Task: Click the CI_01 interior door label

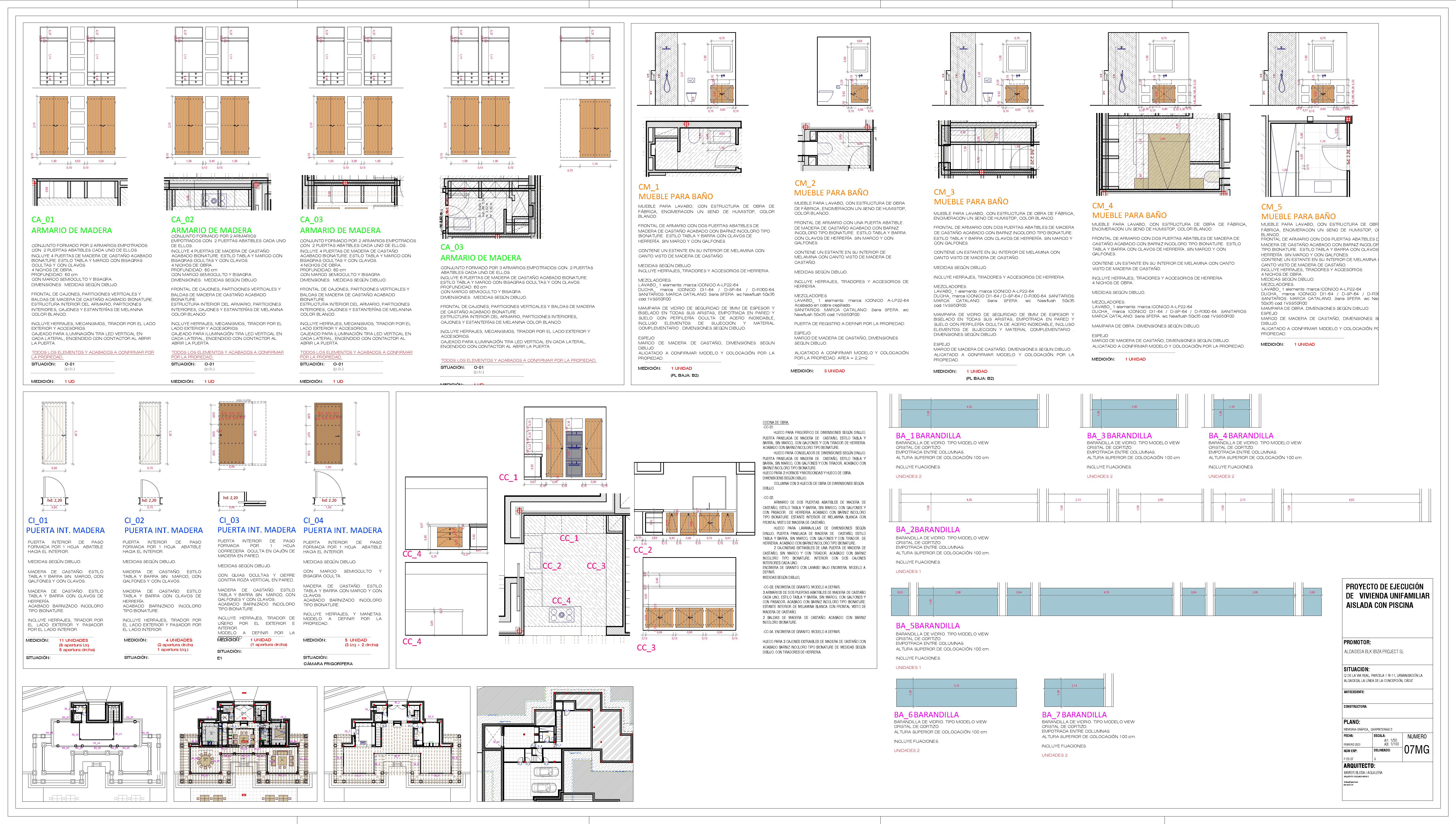Action: pyautogui.click(x=38, y=521)
